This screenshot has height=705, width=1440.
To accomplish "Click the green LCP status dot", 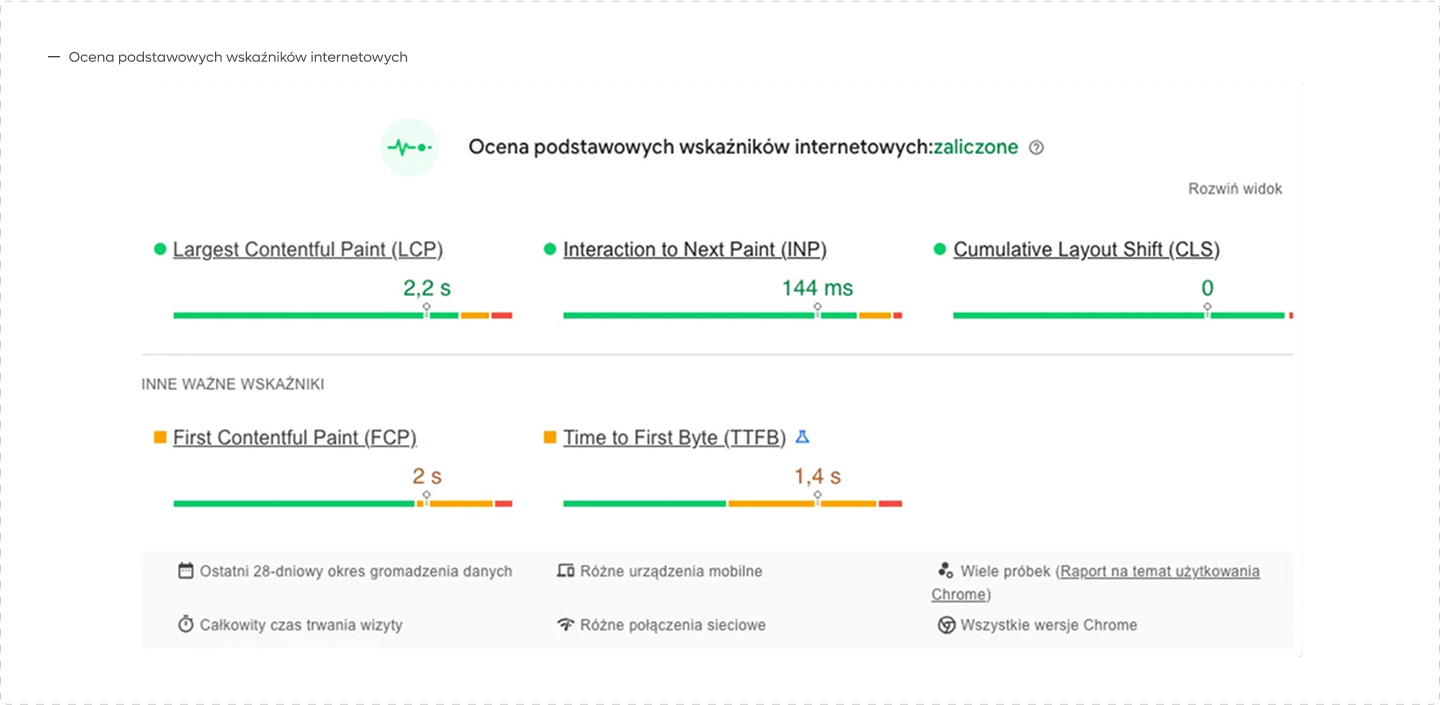I will (x=160, y=249).
